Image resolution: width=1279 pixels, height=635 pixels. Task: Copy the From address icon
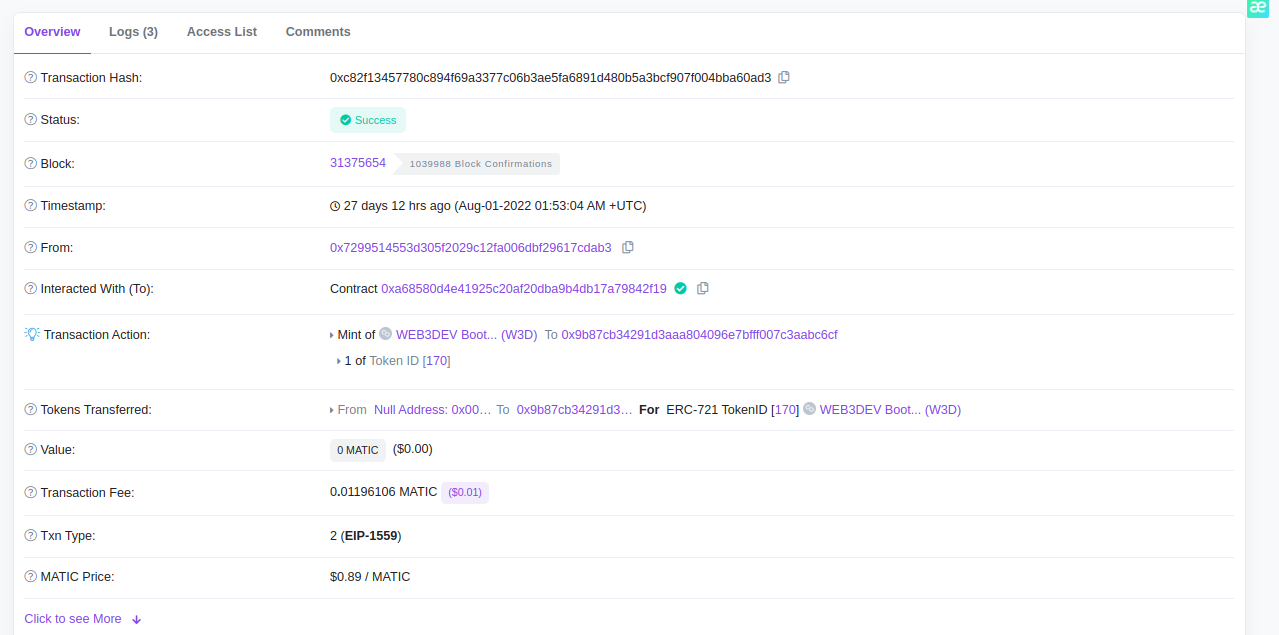[x=628, y=247]
